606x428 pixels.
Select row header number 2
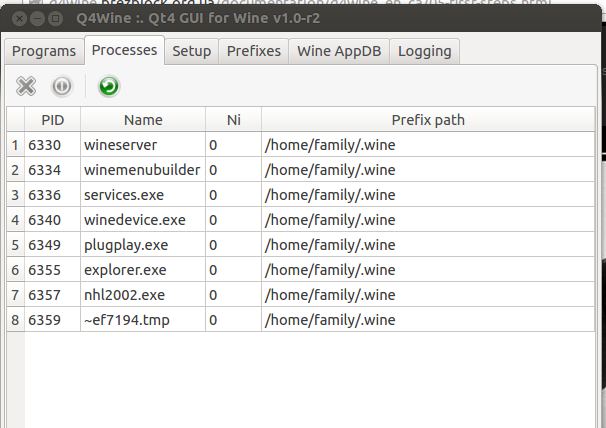(15, 170)
